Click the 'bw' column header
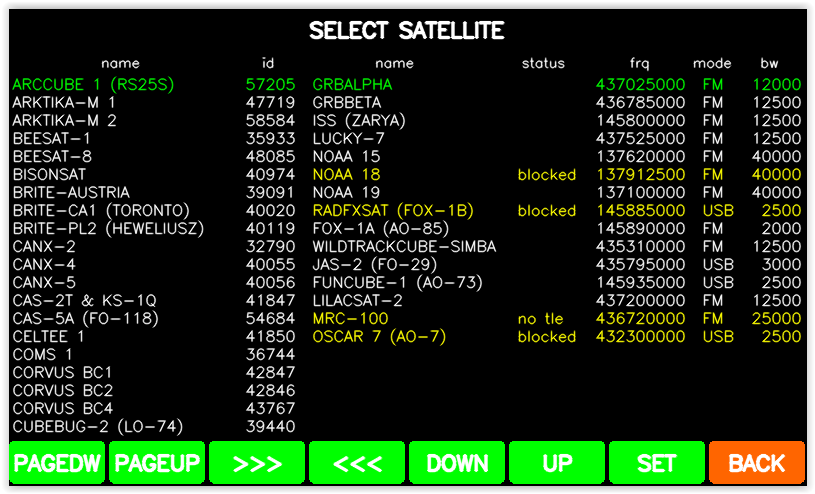The height and width of the screenshot is (494, 815). click(769, 63)
